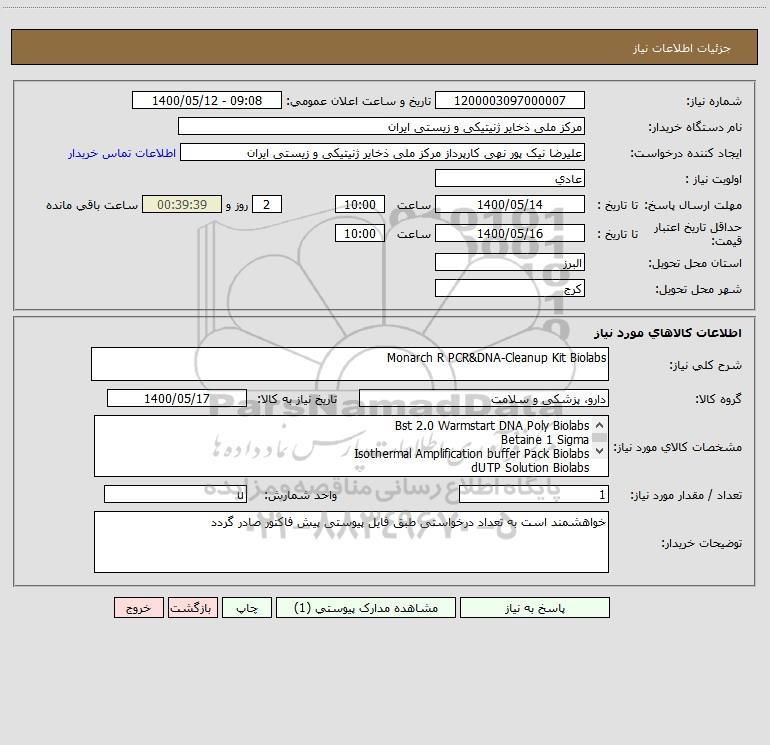Click need date field 1400/05/17
The image size is (770, 745).
pos(177,398)
